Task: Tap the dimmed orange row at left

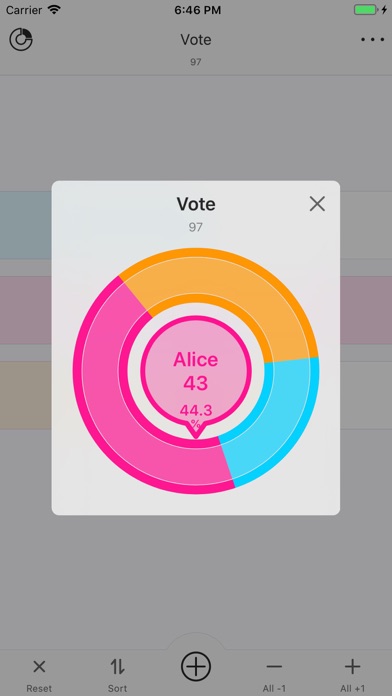Action: [x=26, y=395]
